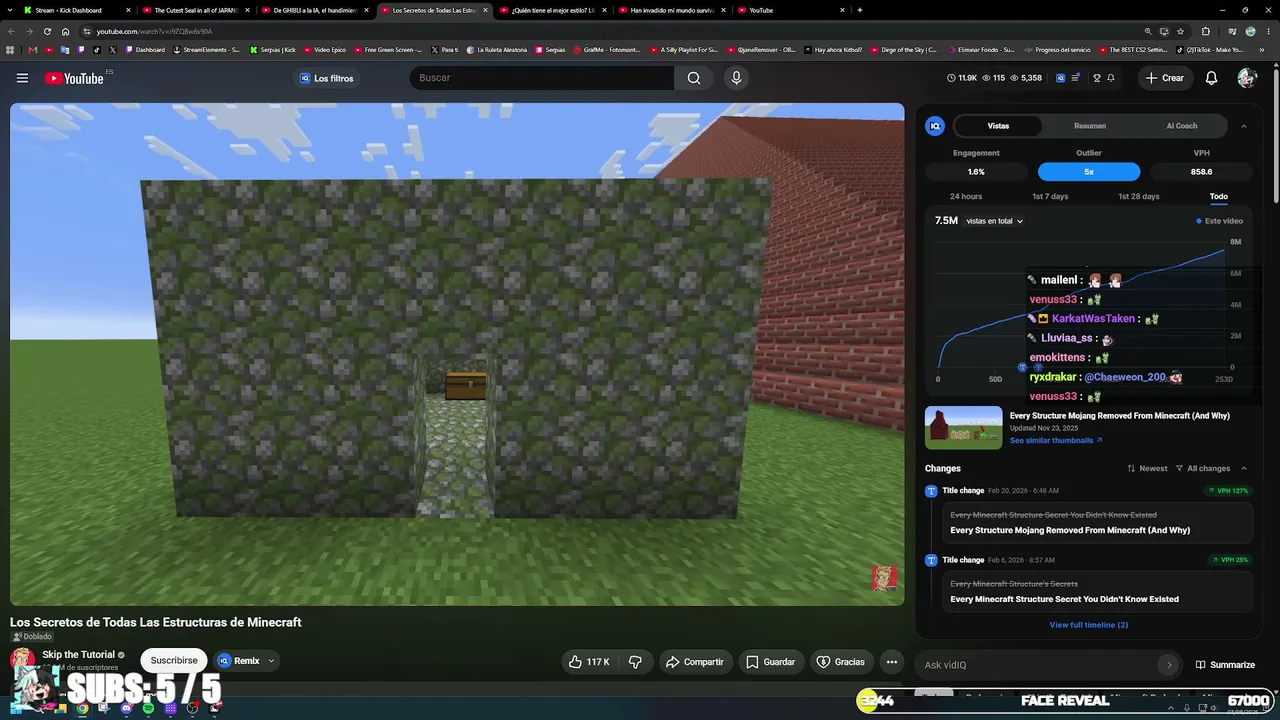The width and height of the screenshot is (1280, 720).
Task: Select the Outlier 5x metric pill
Action: click(1089, 172)
